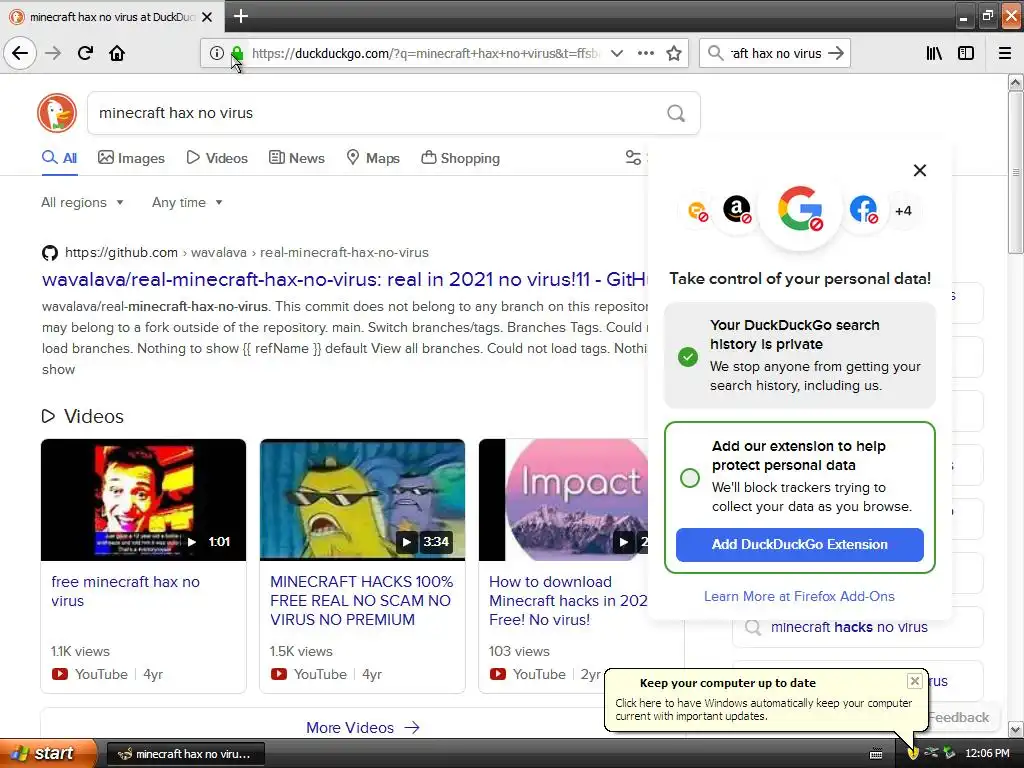Toggle the sidebar view icon

[x=966, y=53]
